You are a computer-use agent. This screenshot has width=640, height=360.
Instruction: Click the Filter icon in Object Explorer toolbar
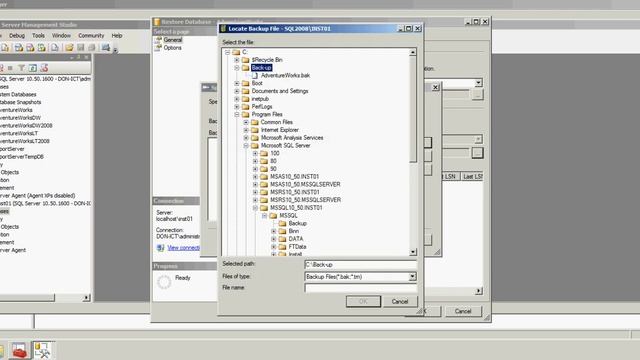click(x=21, y=68)
